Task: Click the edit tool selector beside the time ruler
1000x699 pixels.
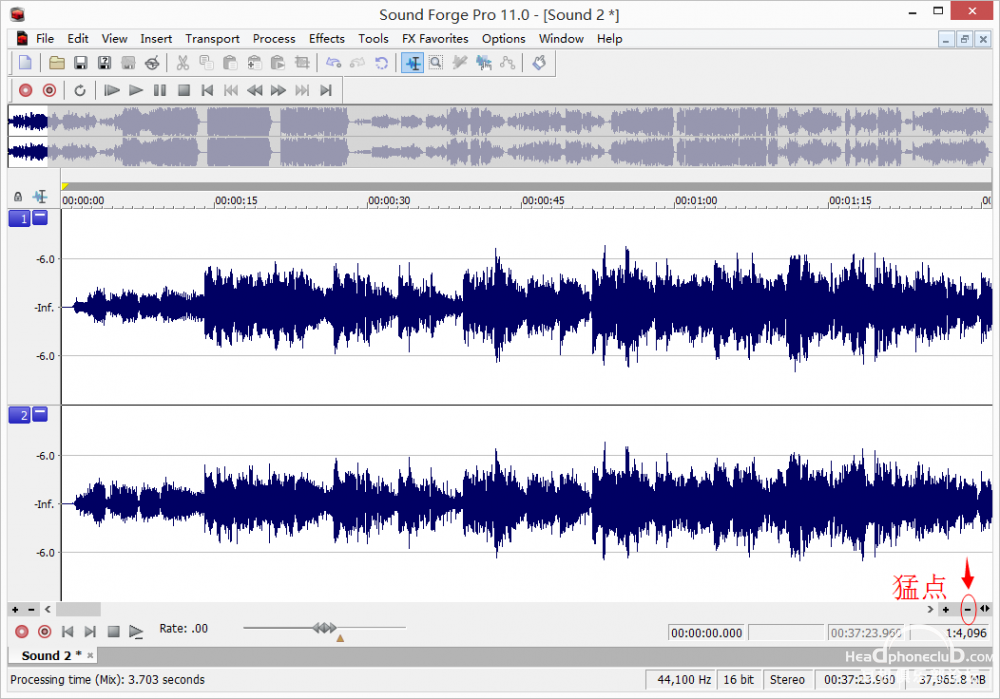Action: click(40, 196)
